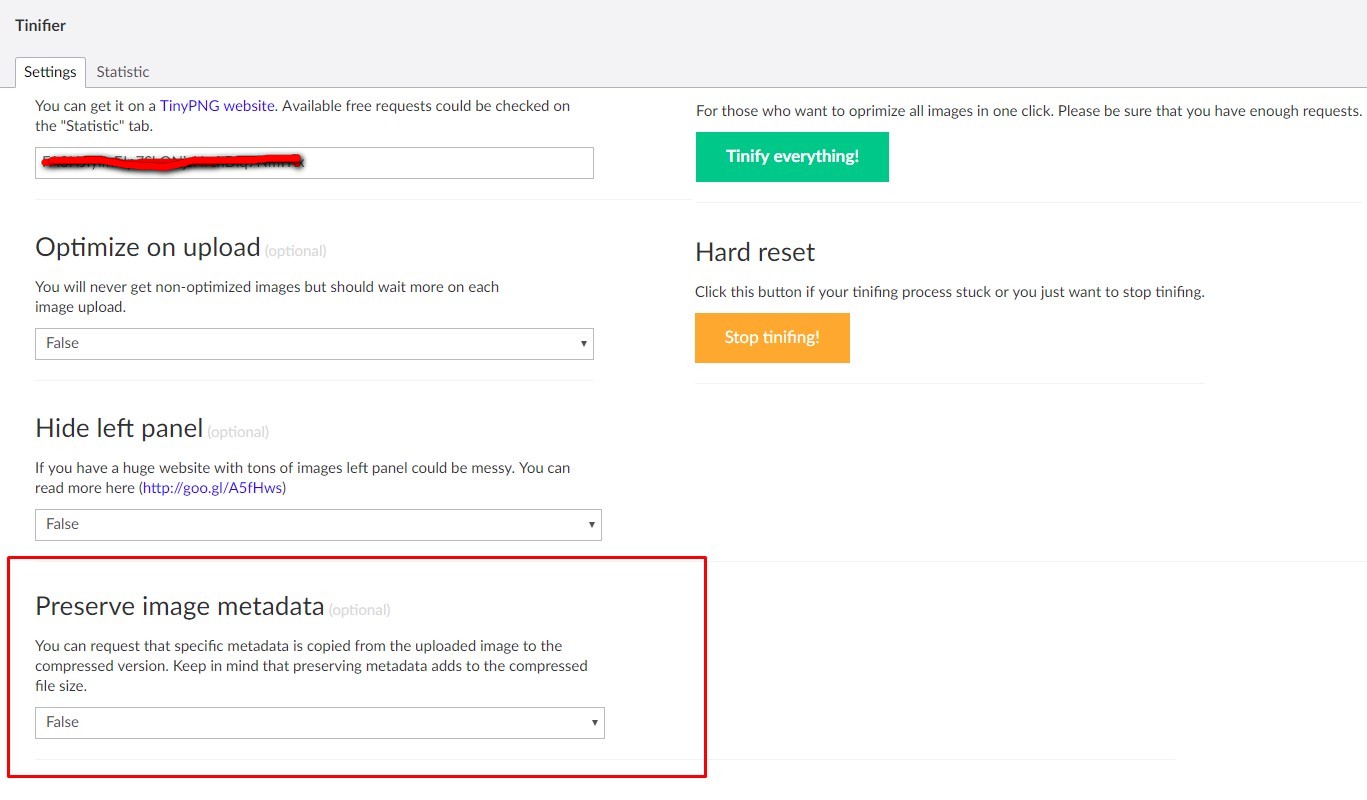The image size is (1367, 800).
Task: Follow the goo.gl/A5fHws link
Action: 213,488
